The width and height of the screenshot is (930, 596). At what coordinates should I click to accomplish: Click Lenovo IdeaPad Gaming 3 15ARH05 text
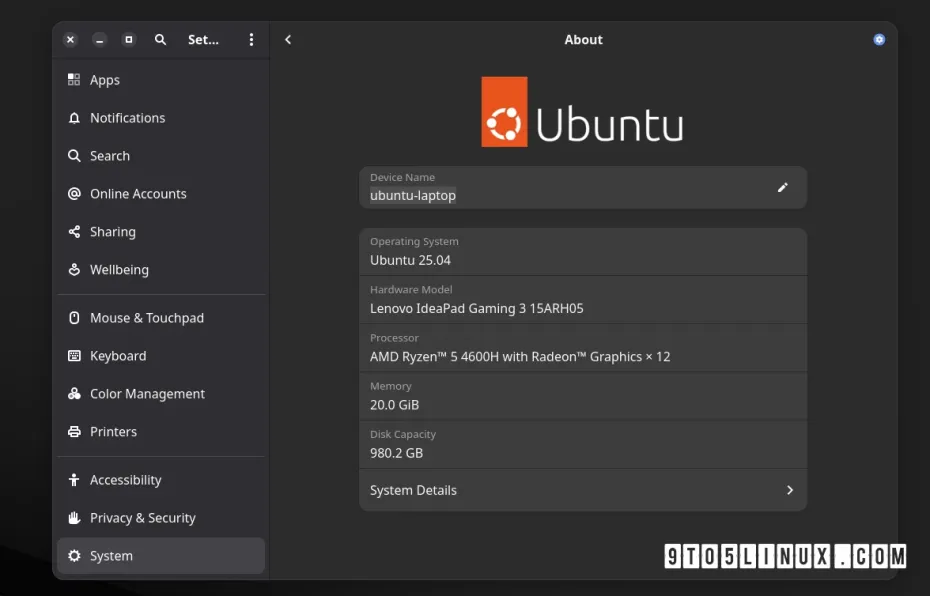[477, 308]
